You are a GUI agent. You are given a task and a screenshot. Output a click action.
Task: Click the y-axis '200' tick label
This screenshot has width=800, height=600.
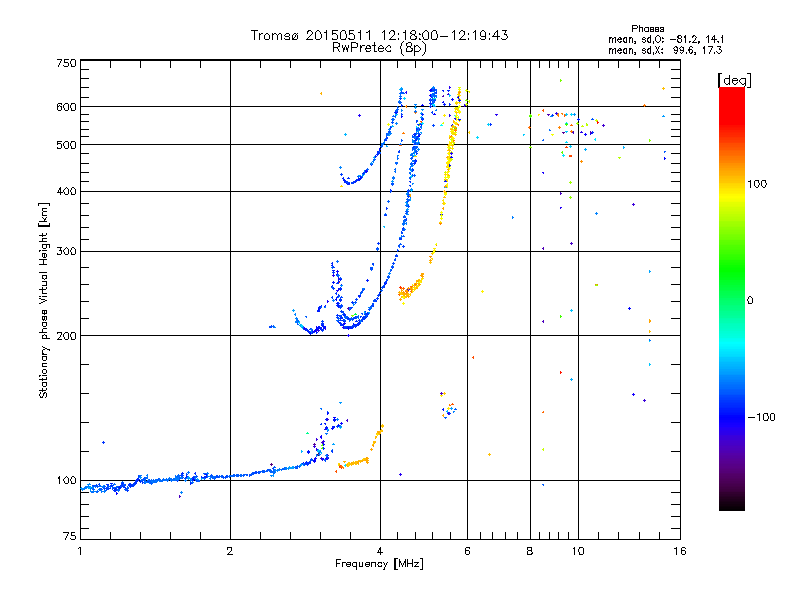66,336
